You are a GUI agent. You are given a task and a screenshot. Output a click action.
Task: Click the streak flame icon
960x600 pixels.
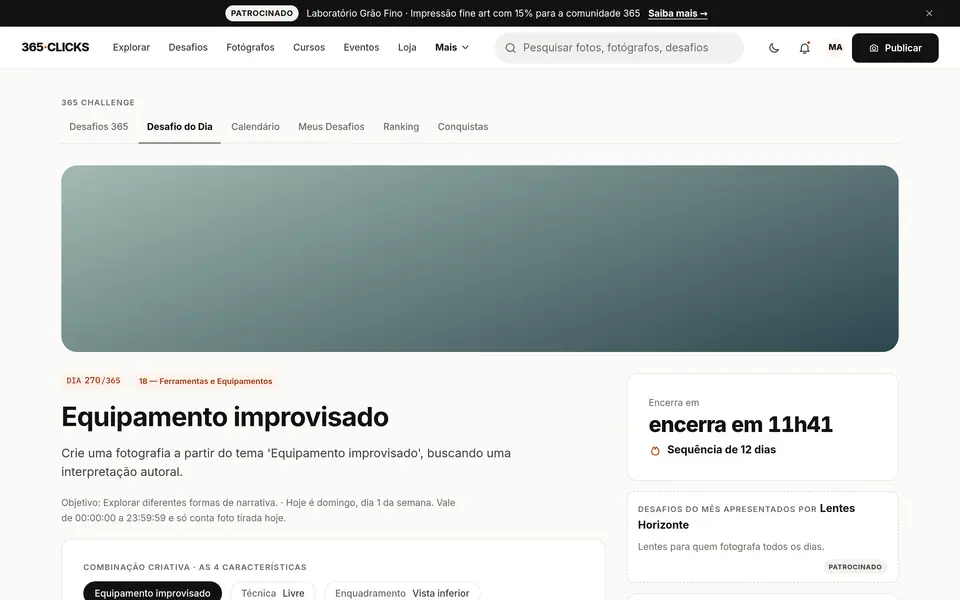(x=655, y=451)
